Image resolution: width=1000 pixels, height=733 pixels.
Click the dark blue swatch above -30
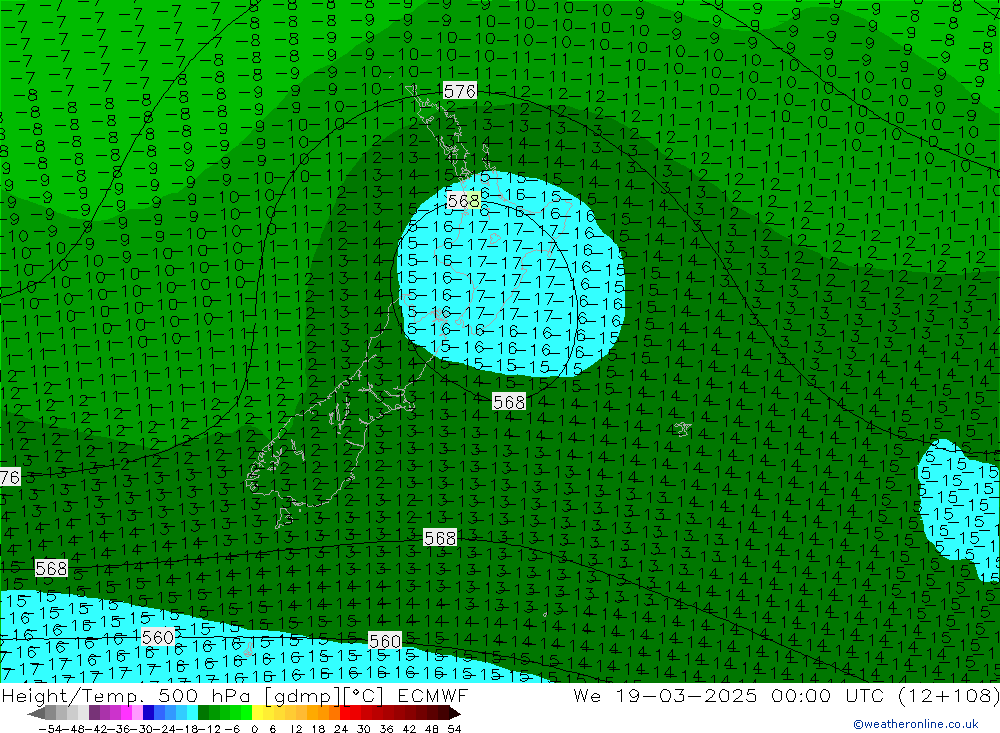pyautogui.click(x=149, y=713)
